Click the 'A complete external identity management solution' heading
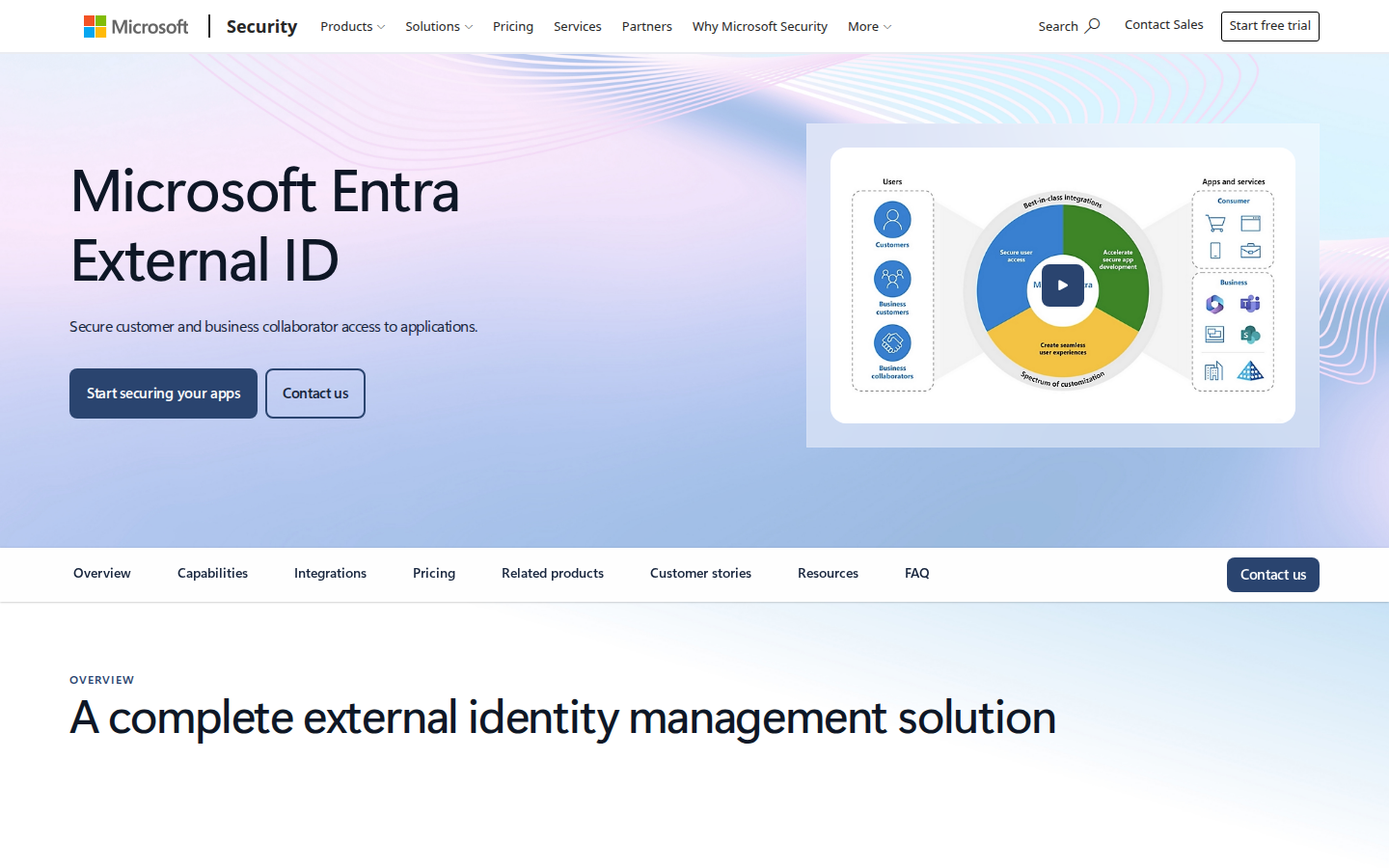 pos(563,719)
